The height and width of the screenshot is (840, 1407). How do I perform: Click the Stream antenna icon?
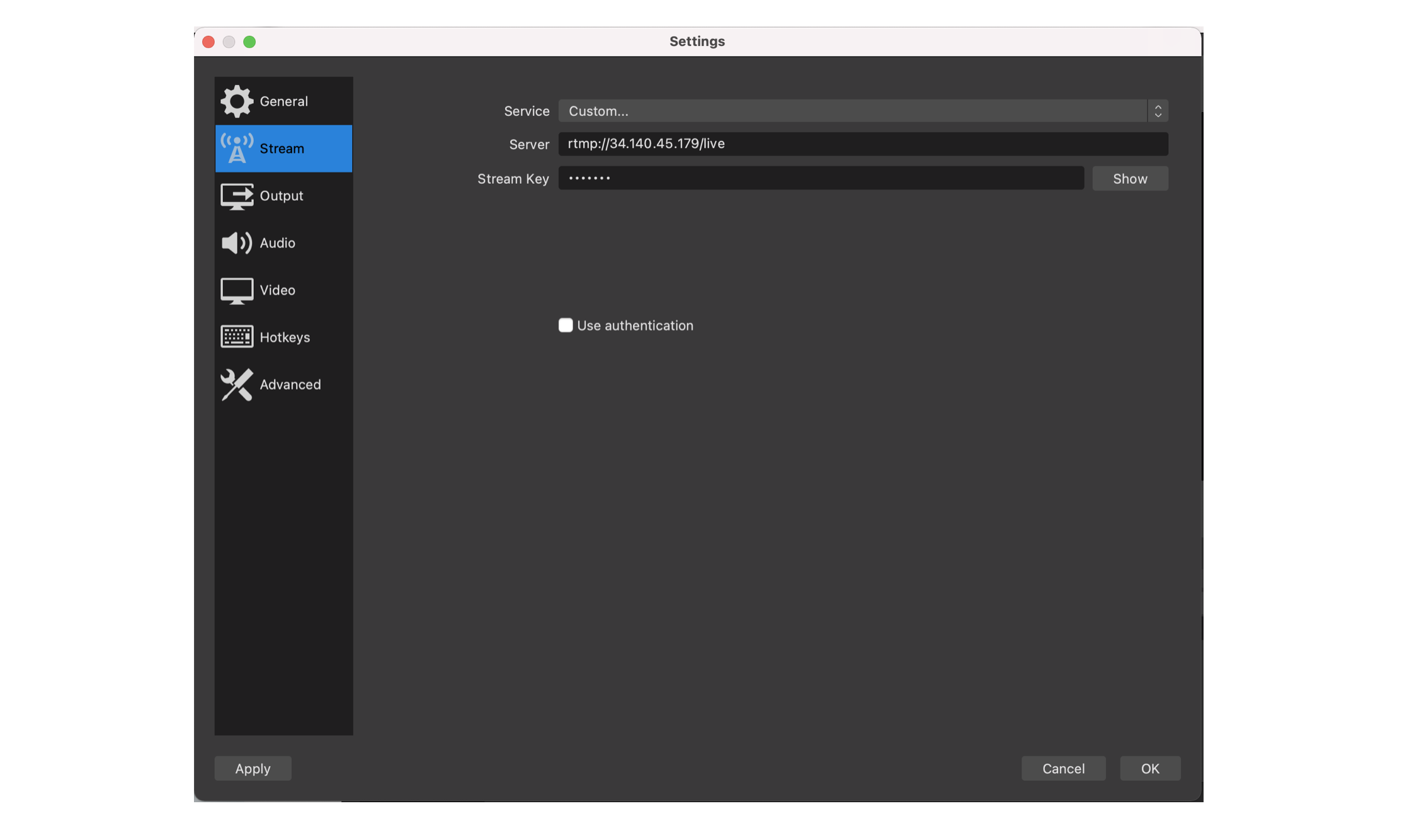pyautogui.click(x=236, y=149)
